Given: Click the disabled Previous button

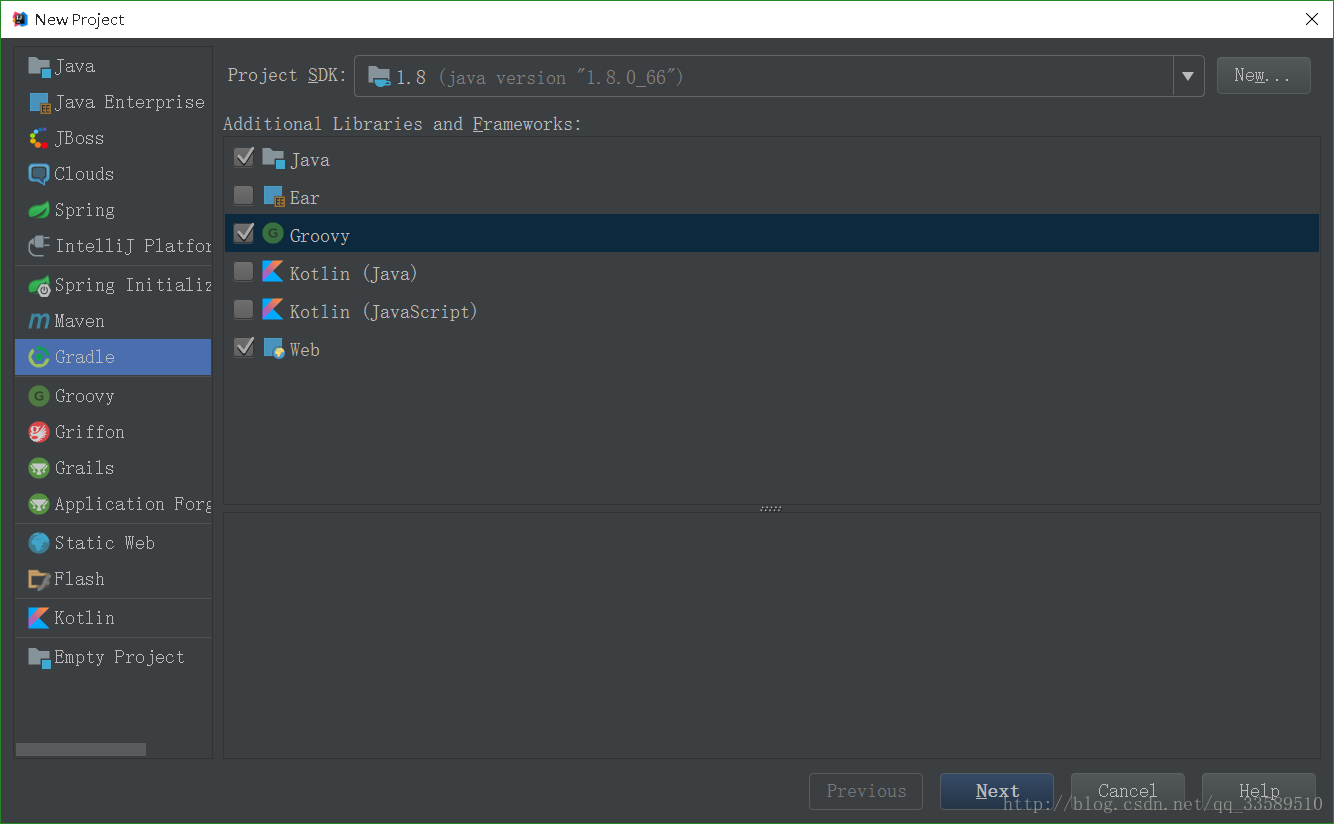Looking at the screenshot, I should click(x=866, y=792).
